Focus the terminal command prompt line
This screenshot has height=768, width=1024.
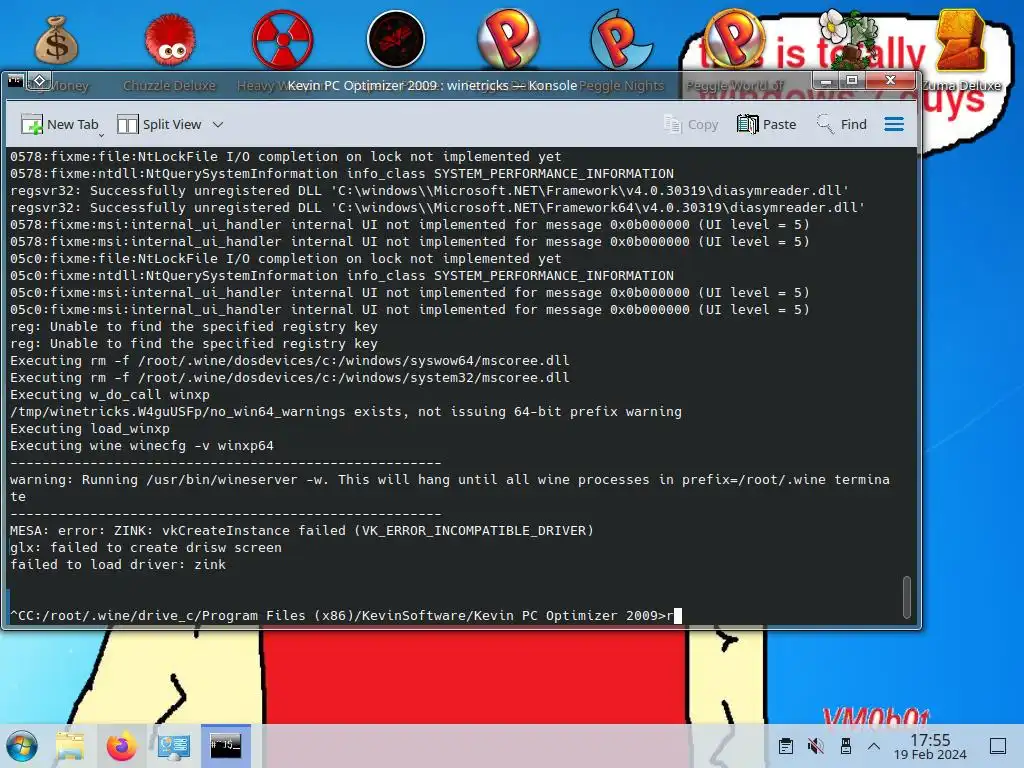click(345, 615)
